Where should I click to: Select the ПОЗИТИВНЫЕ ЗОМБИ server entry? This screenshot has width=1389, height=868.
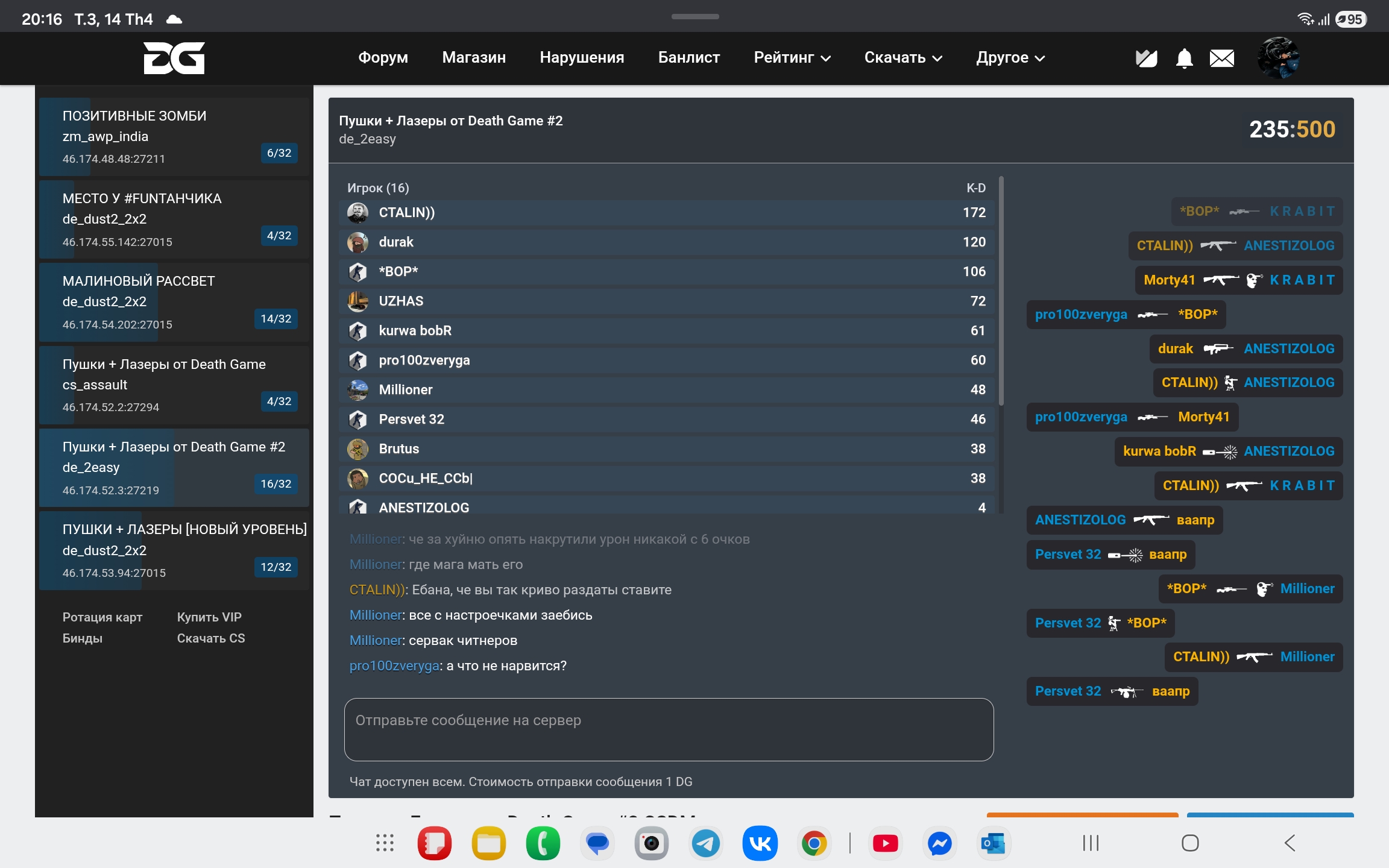(174, 137)
